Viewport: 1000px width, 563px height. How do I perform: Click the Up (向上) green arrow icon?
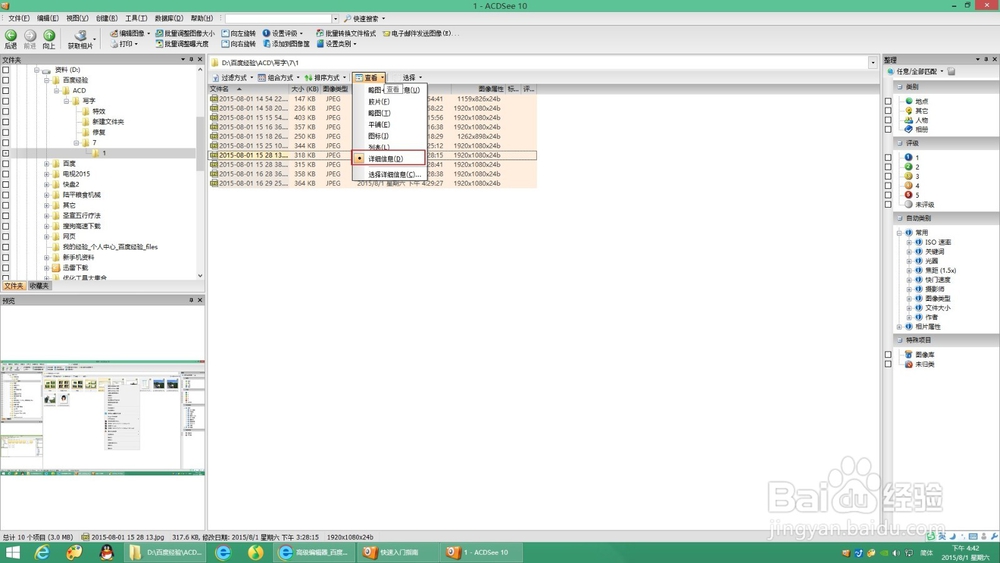point(49,36)
